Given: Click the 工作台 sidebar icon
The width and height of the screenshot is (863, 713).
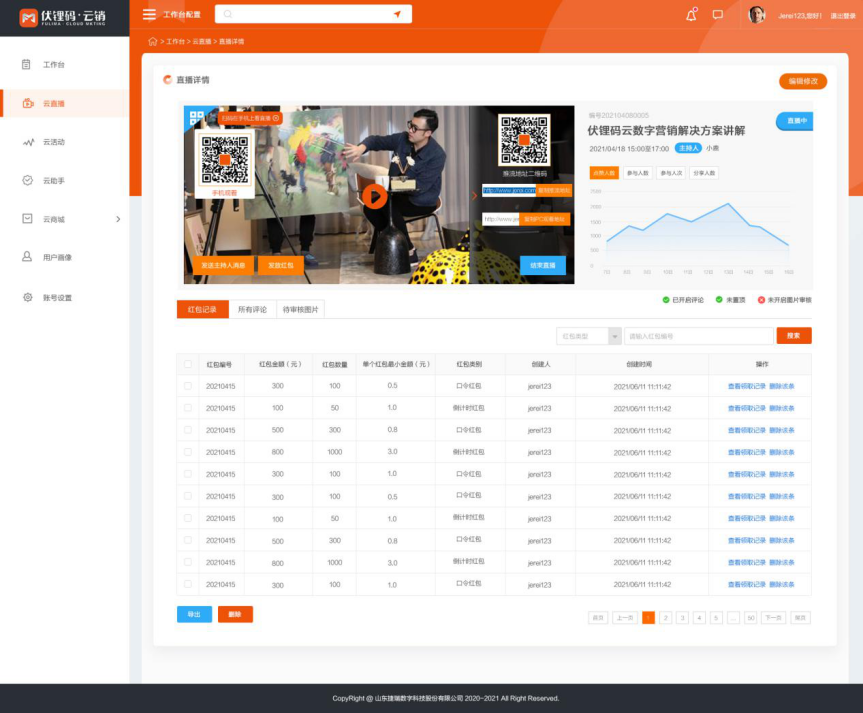Looking at the screenshot, I should pos(27,64).
